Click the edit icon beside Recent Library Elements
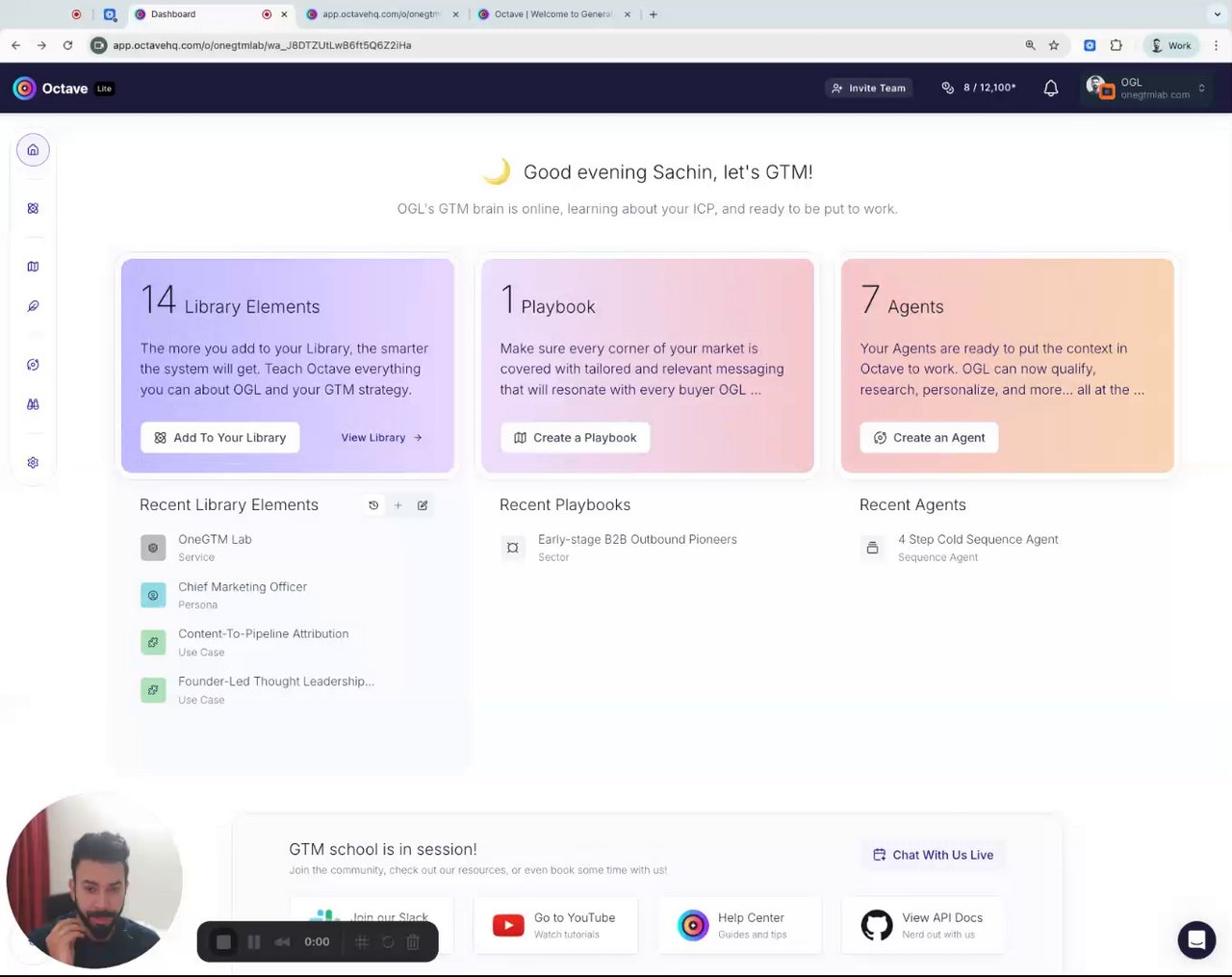 pyautogui.click(x=423, y=505)
